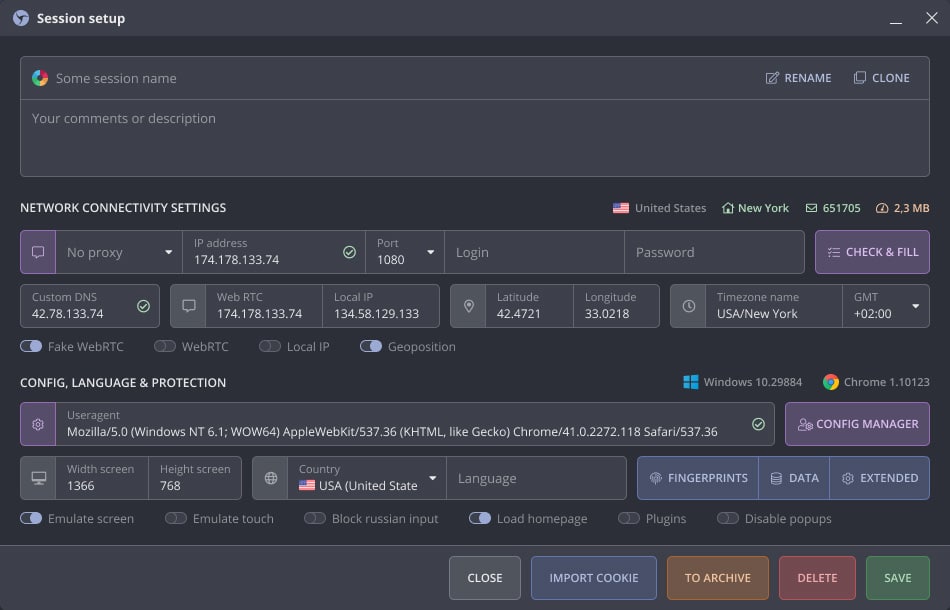950x610 pixels.
Task: Click the screen size monitor icon
Action: tap(38, 478)
